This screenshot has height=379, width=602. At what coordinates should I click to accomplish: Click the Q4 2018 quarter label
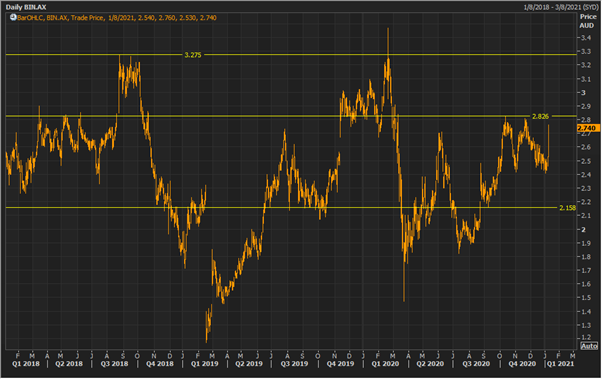click(160, 364)
